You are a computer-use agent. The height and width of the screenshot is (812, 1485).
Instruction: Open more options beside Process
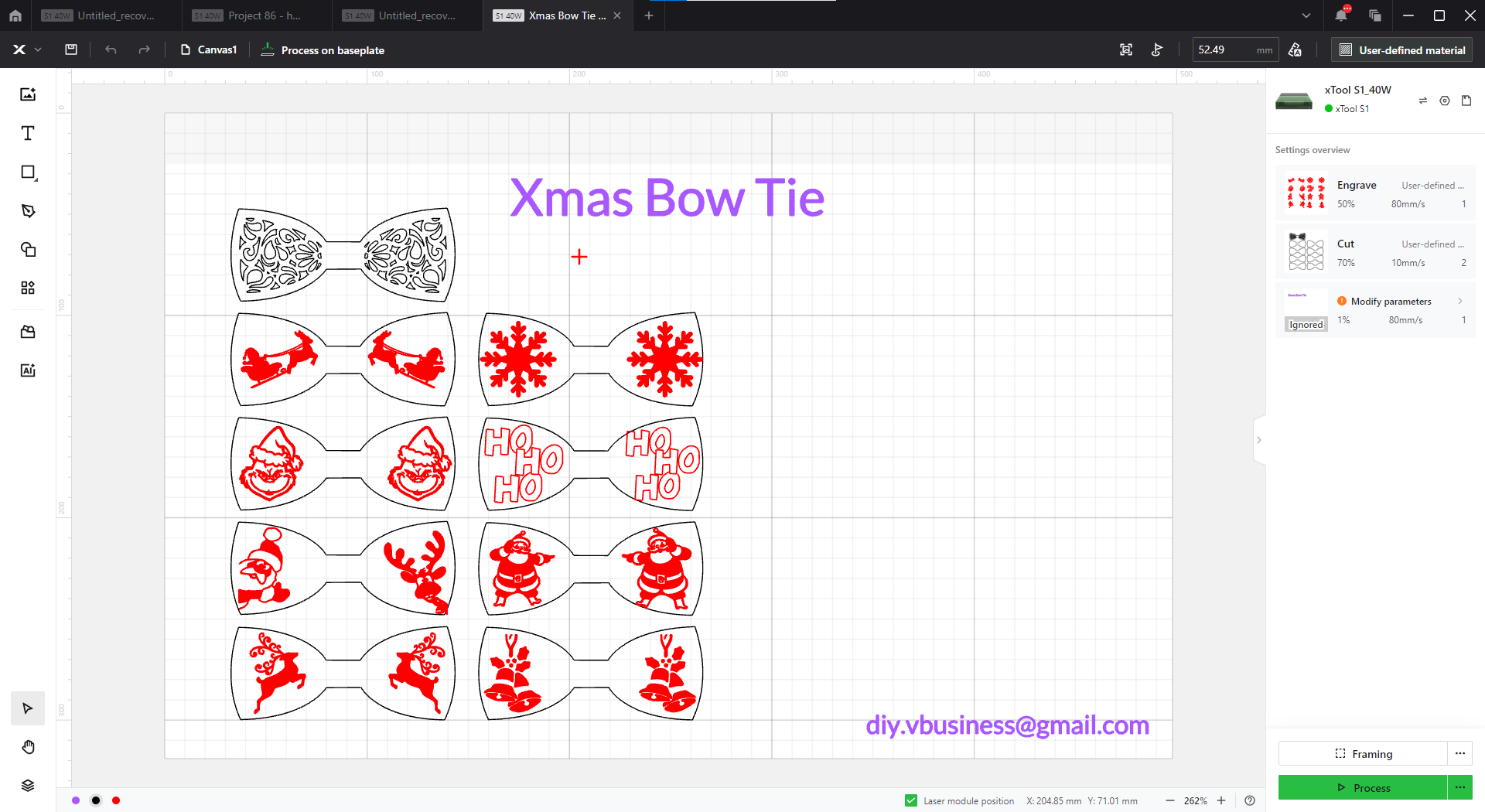[x=1460, y=787]
